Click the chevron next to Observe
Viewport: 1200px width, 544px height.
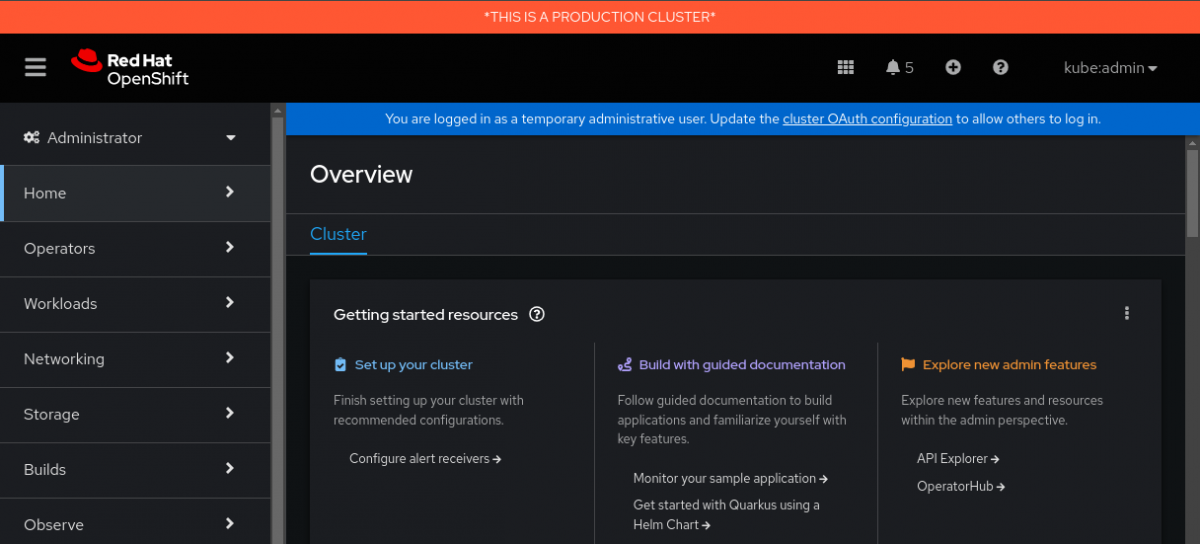pos(230,523)
